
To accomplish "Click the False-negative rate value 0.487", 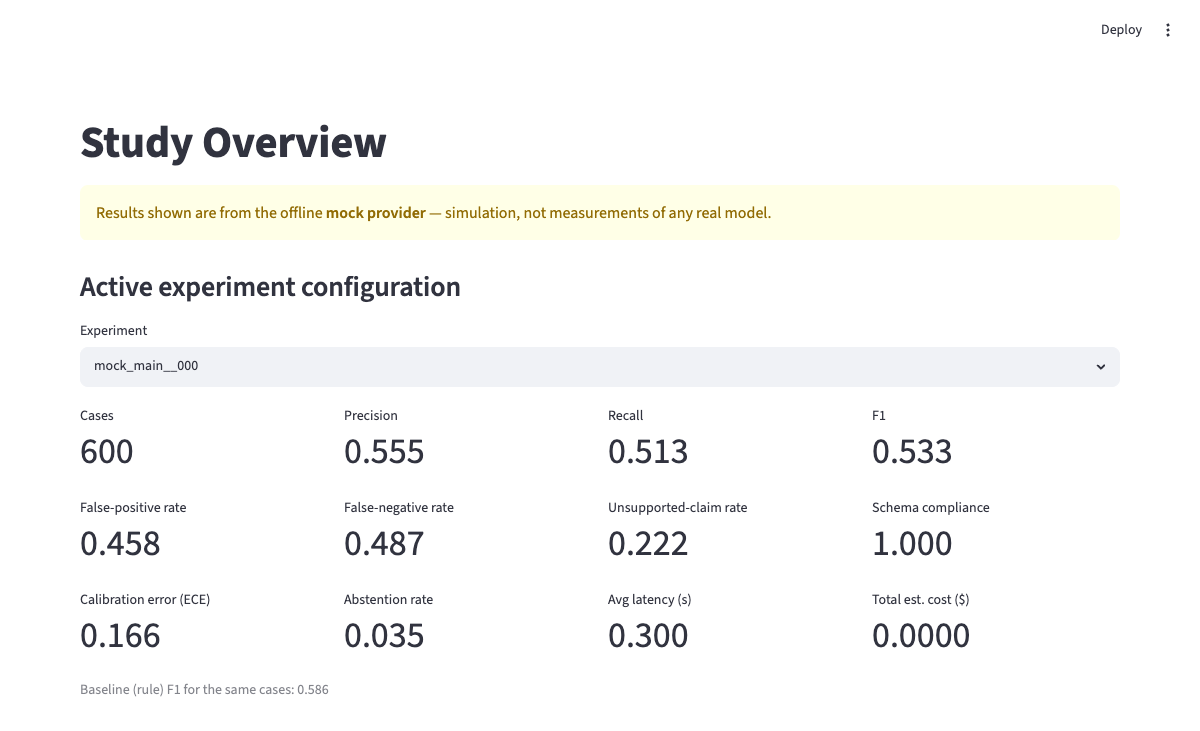I will pos(384,544).
